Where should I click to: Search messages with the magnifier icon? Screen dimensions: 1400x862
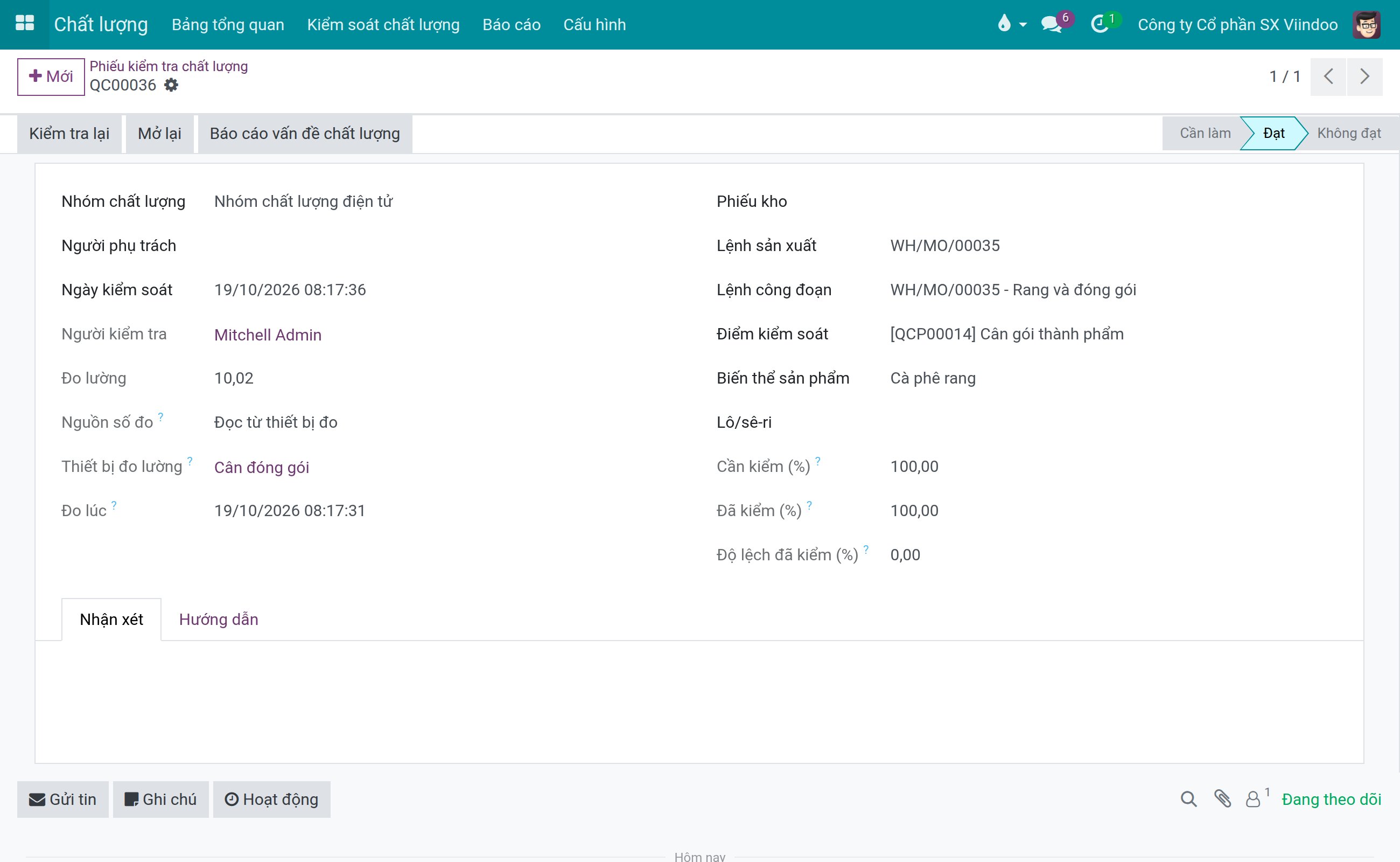(x=1188, y=799)
